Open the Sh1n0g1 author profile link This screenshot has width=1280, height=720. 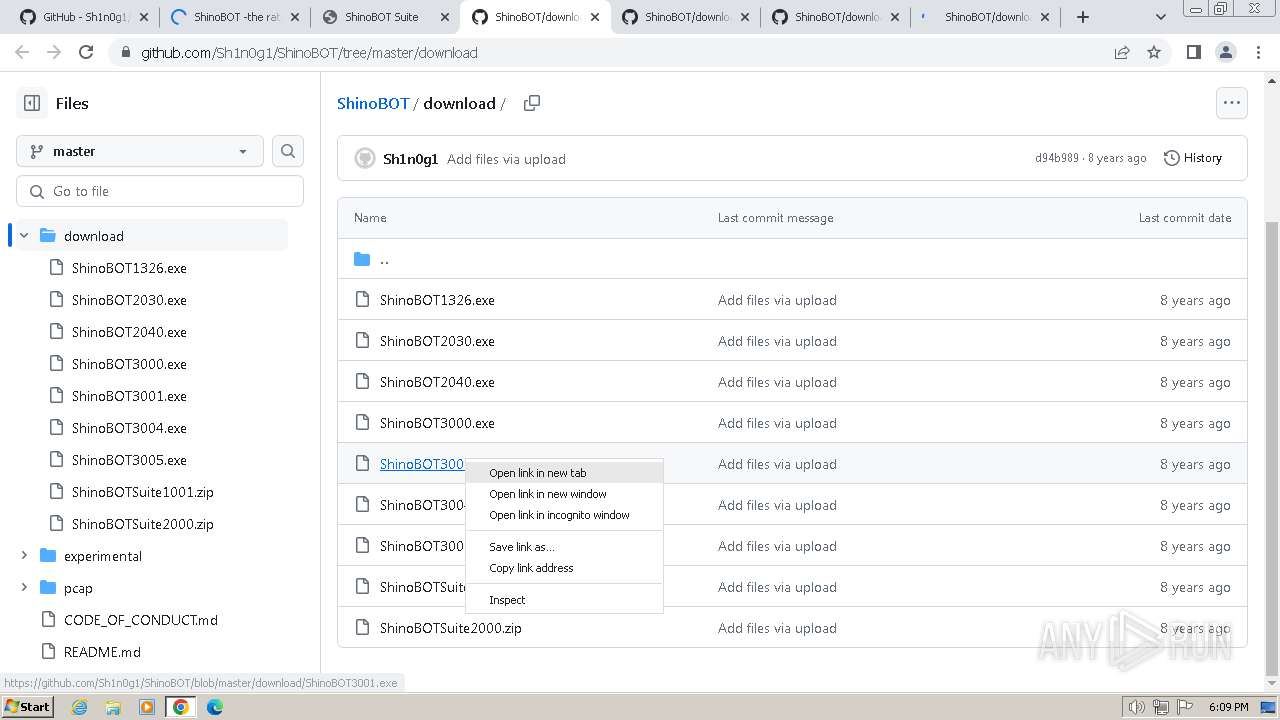pos(410,159)
